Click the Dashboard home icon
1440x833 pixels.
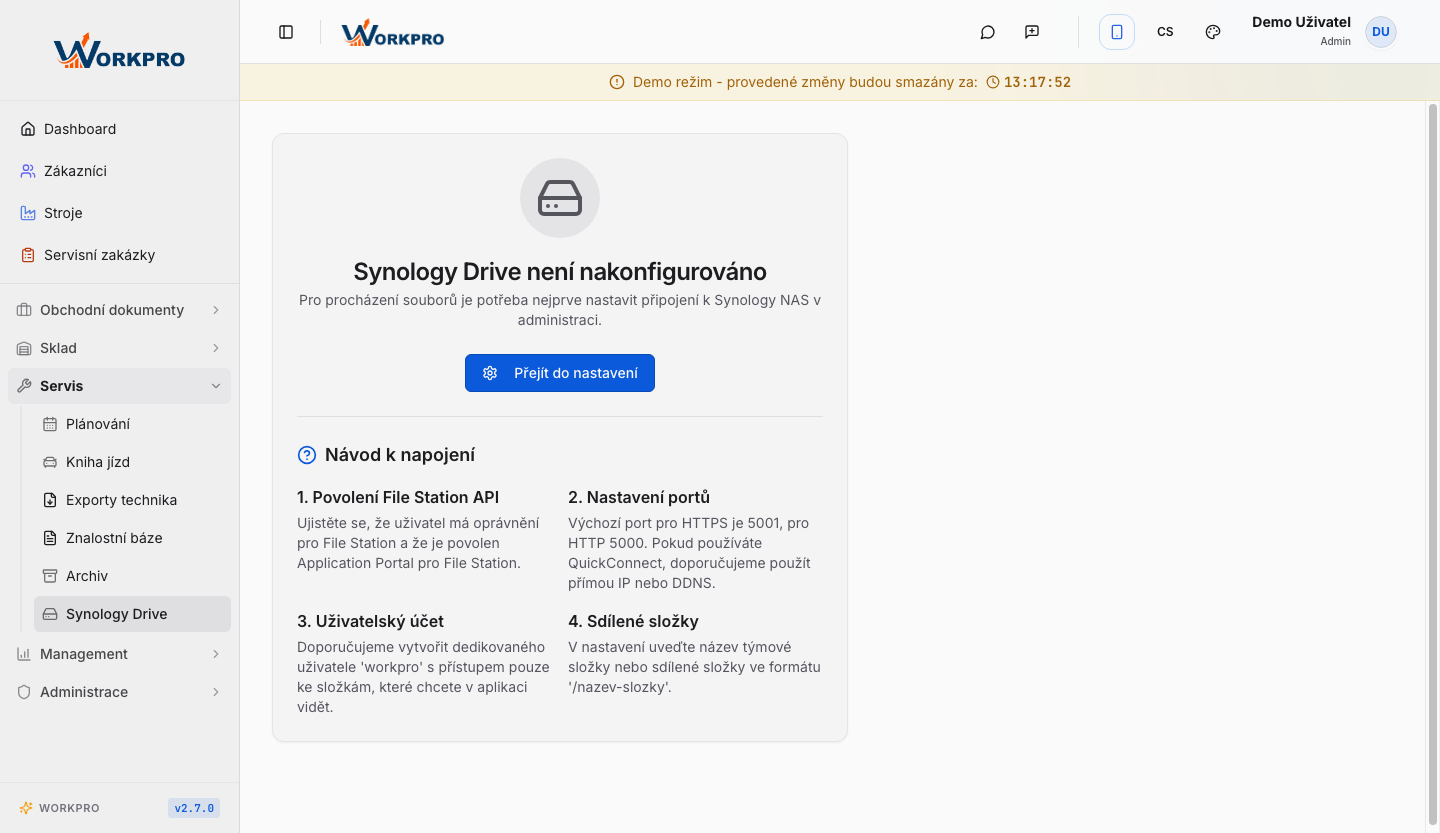click(x=28, y=129)
